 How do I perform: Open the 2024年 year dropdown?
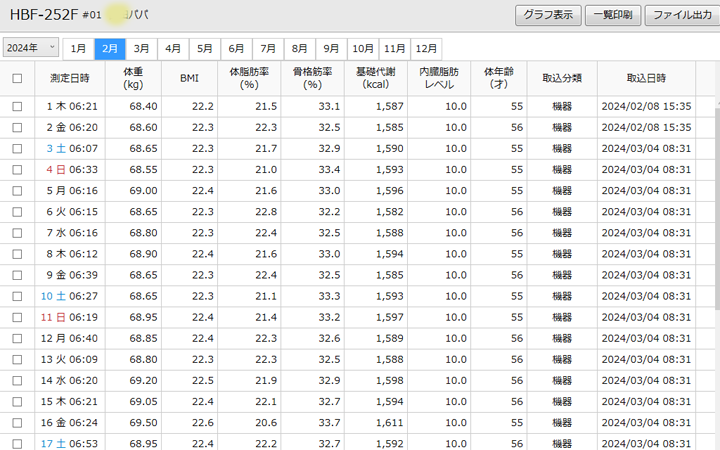click(30, 48)
